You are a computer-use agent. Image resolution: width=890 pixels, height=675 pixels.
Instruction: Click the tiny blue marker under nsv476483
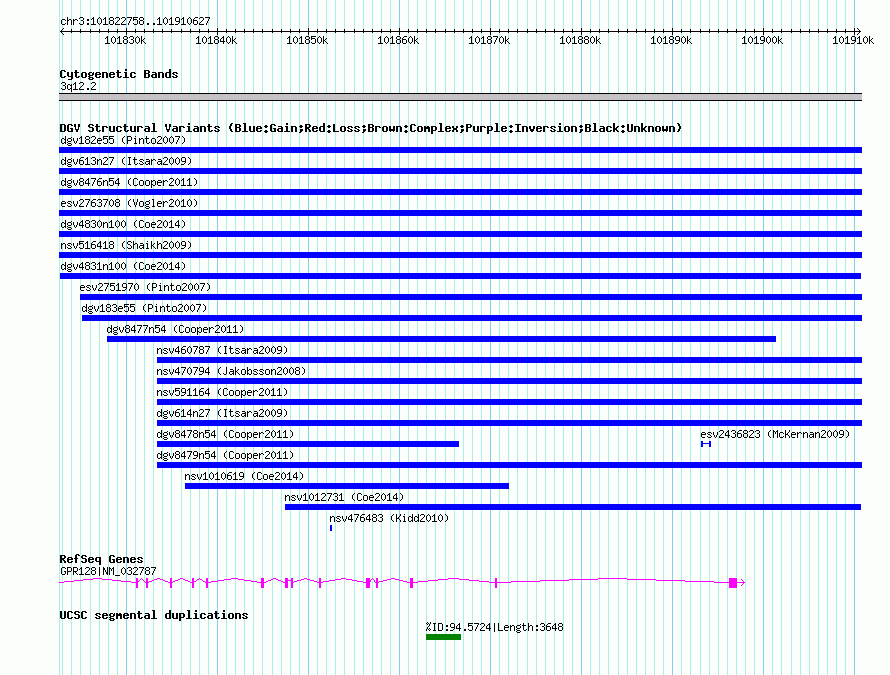tap(331, 528)
